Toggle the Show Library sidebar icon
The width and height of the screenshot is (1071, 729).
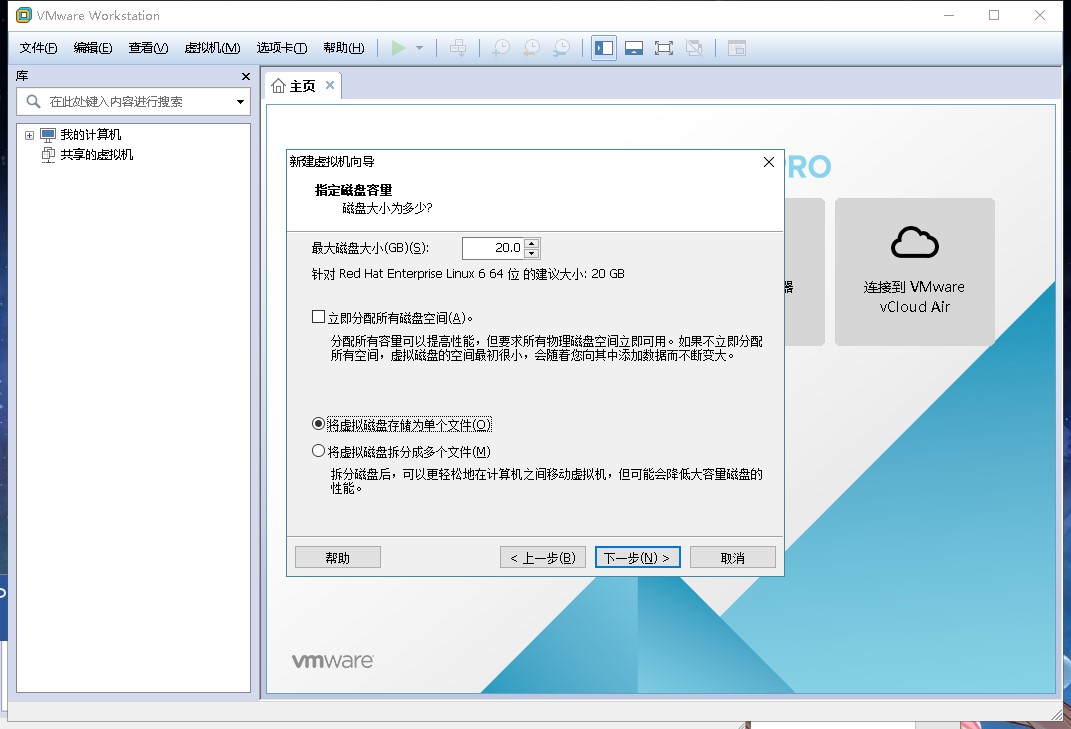(x=604, y=48)
